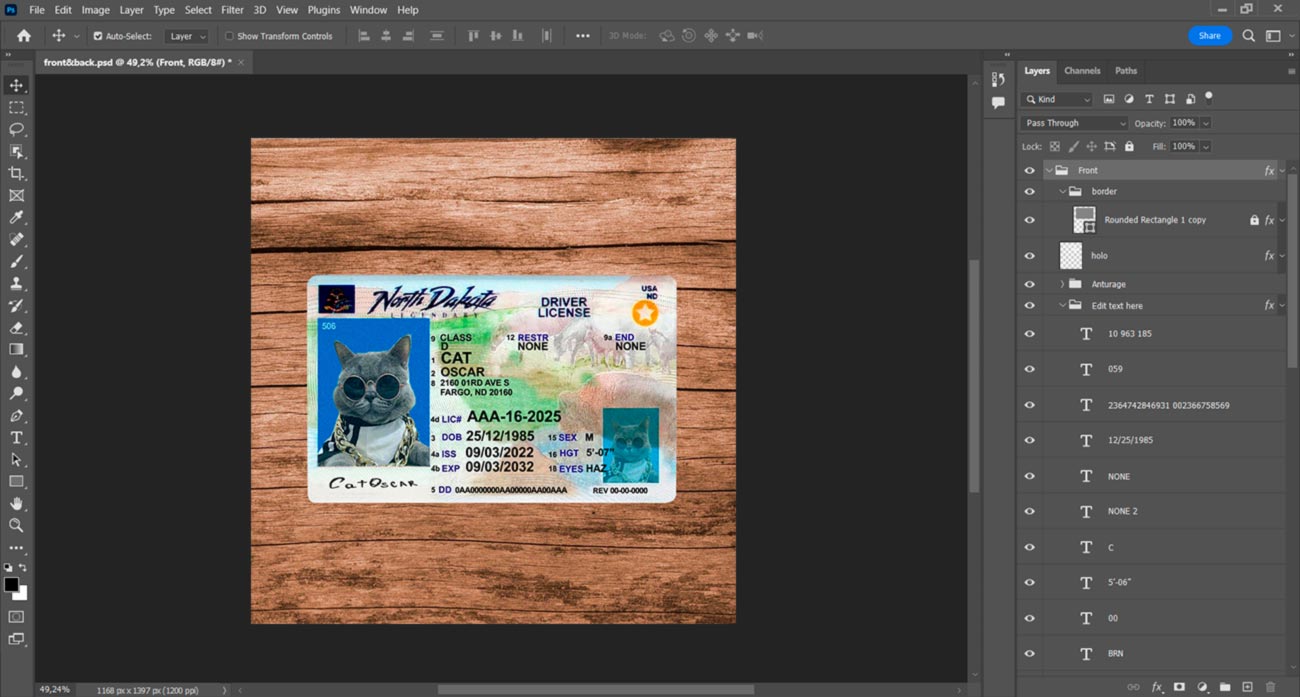Select the Zoom tool
Viewport: 1300px width, 697px height.
pos(16,525)
